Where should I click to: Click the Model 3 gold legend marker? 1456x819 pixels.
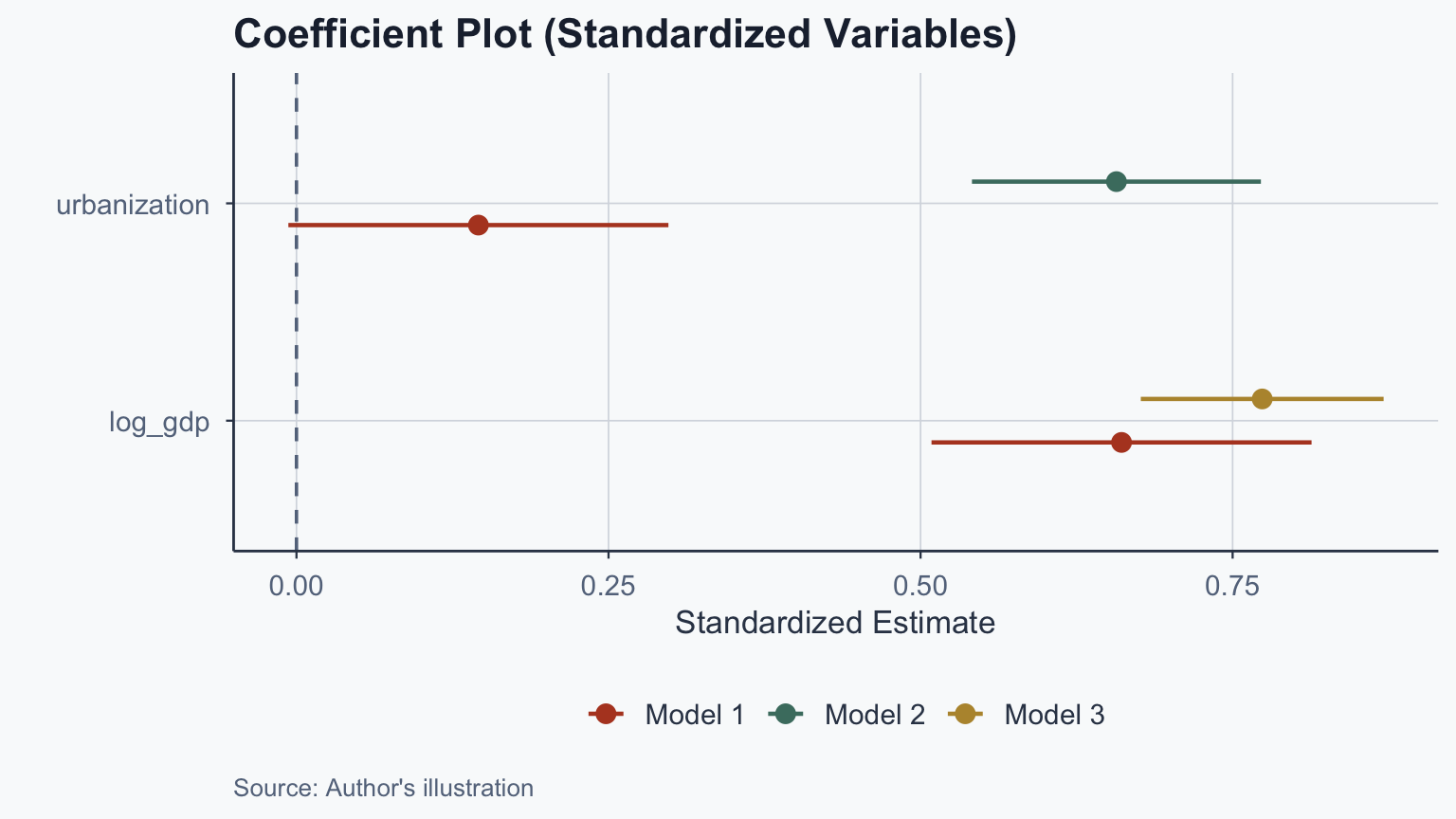pyautogui.click(x=965, y=715)
